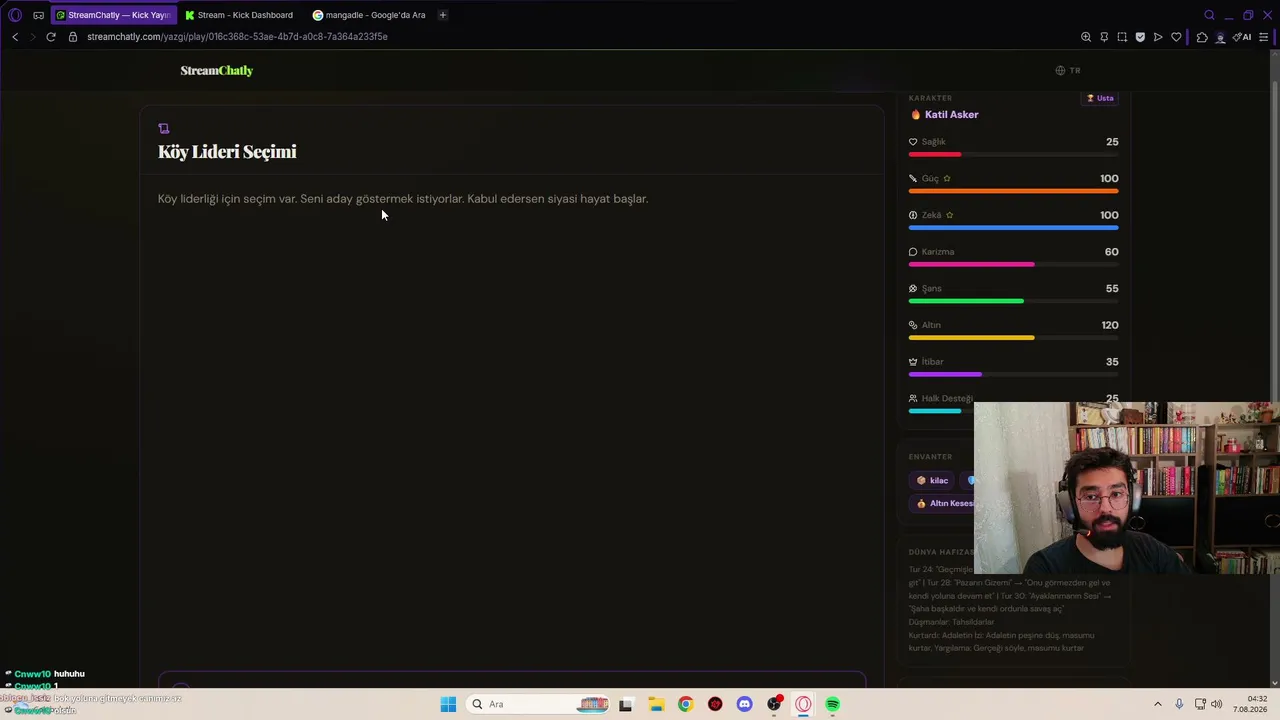Show hidden system tray icons
Screen dimensions: 1280x720
[x=1158, y=704]
